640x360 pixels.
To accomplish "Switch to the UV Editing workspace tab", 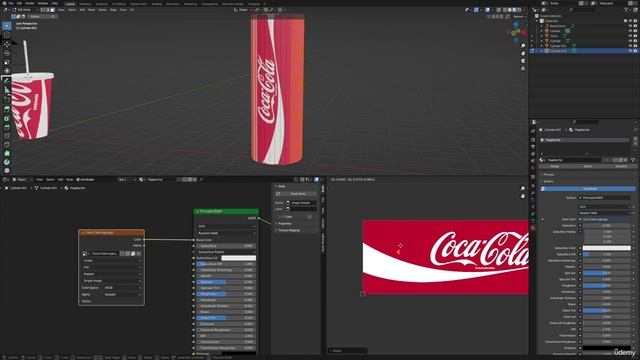I will pyautogui.click(x=119, y=4).
